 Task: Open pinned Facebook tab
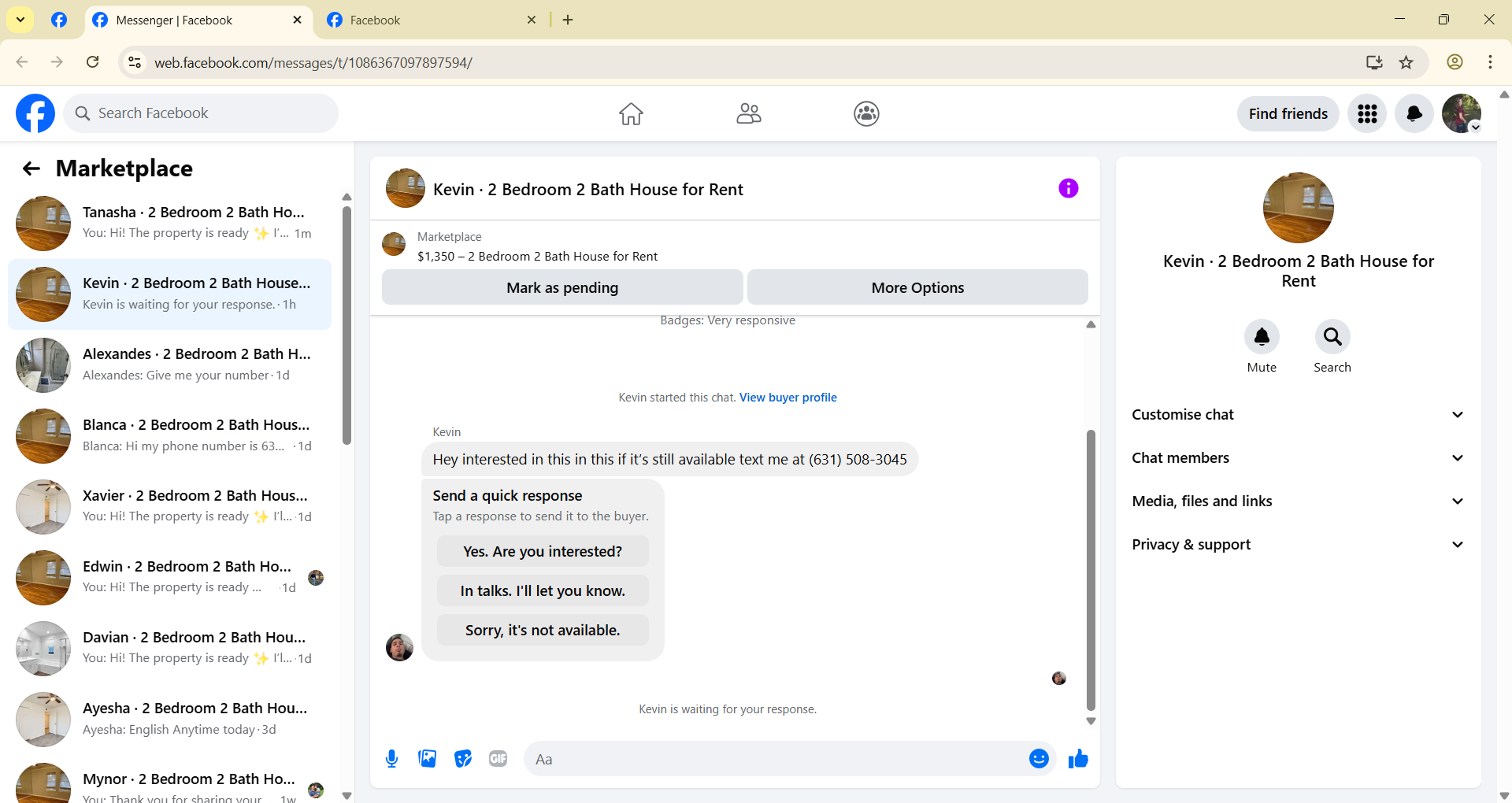click(59, 20)
